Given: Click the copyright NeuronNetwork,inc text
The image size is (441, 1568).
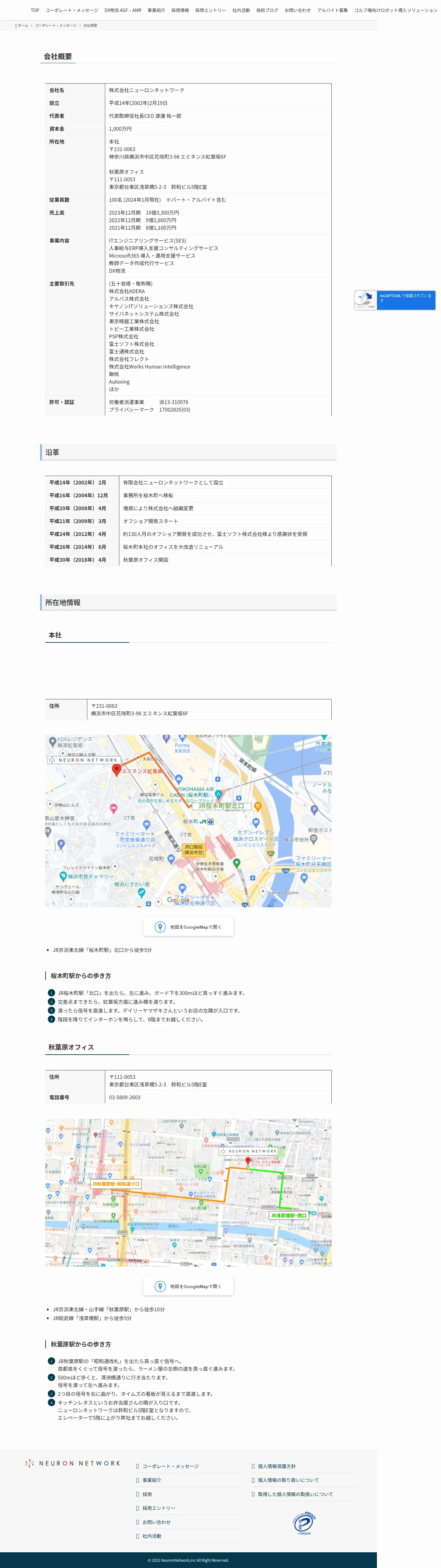Looking at the screenshot, I should (188, 1560).
